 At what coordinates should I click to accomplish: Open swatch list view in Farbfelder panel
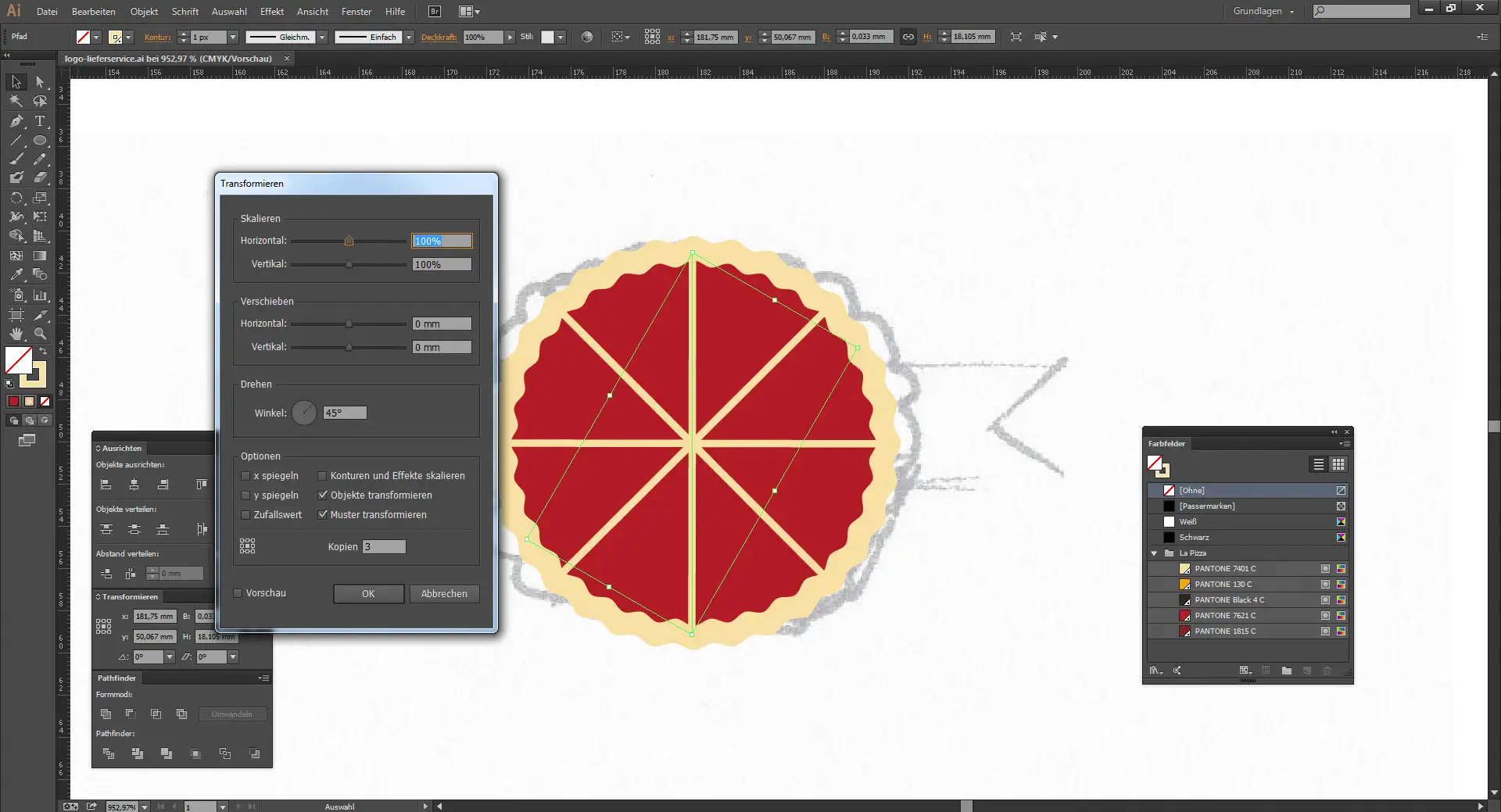(1318, 465)
